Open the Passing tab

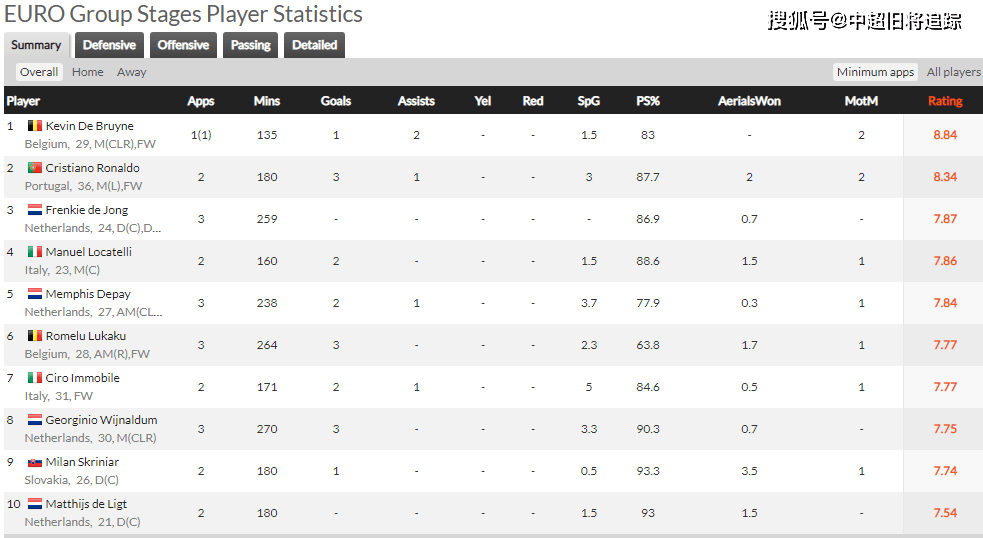tap(251, 45)
